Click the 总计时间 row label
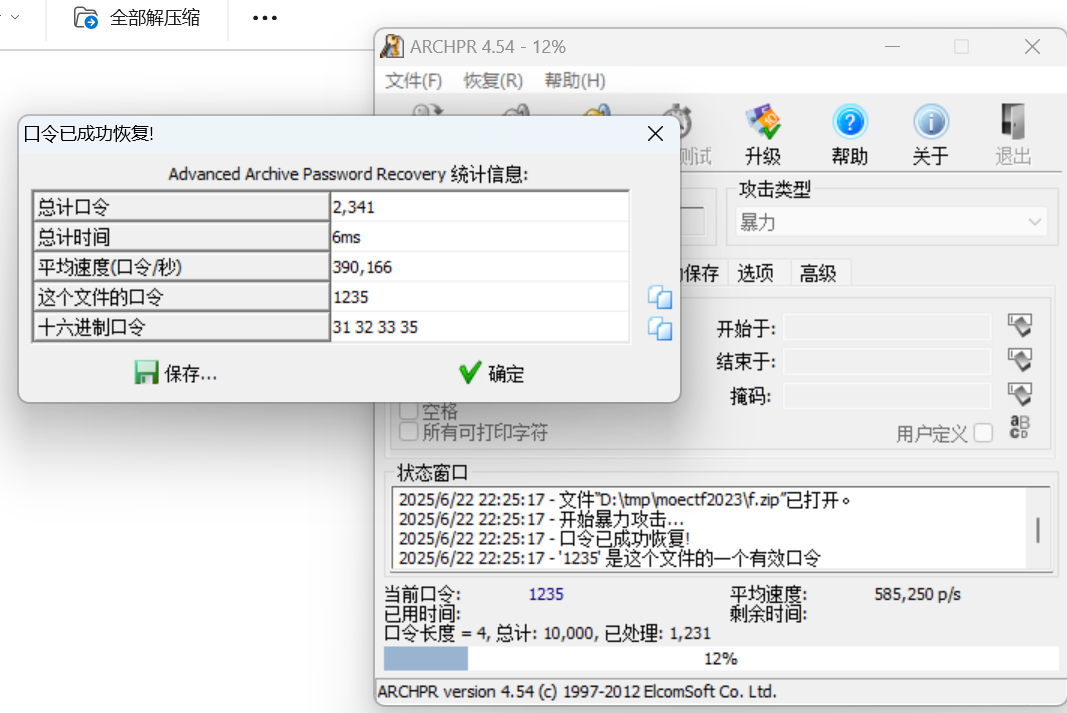 pos(181,237)
